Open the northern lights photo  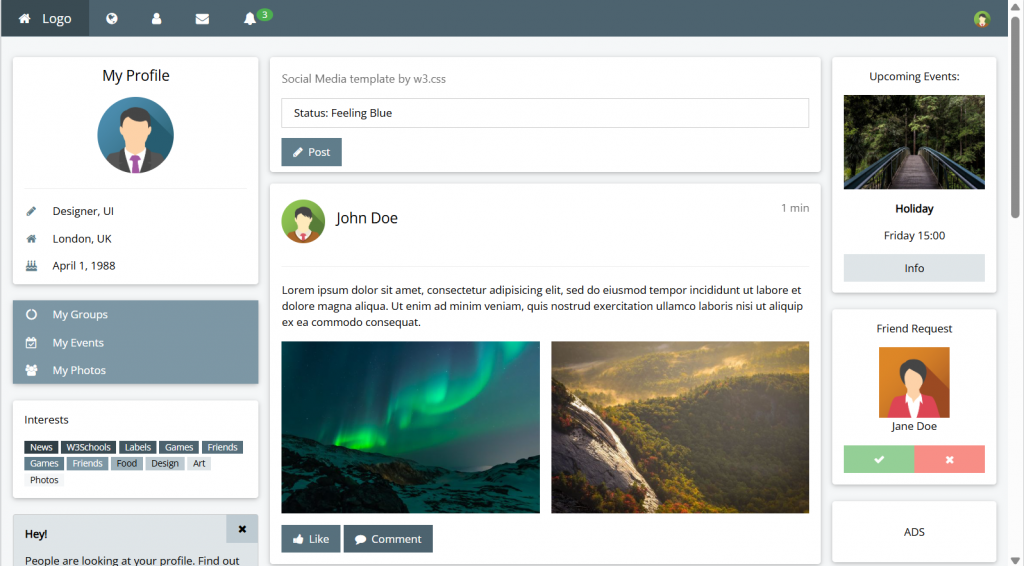pyautogui.click(x=411, y=428)
